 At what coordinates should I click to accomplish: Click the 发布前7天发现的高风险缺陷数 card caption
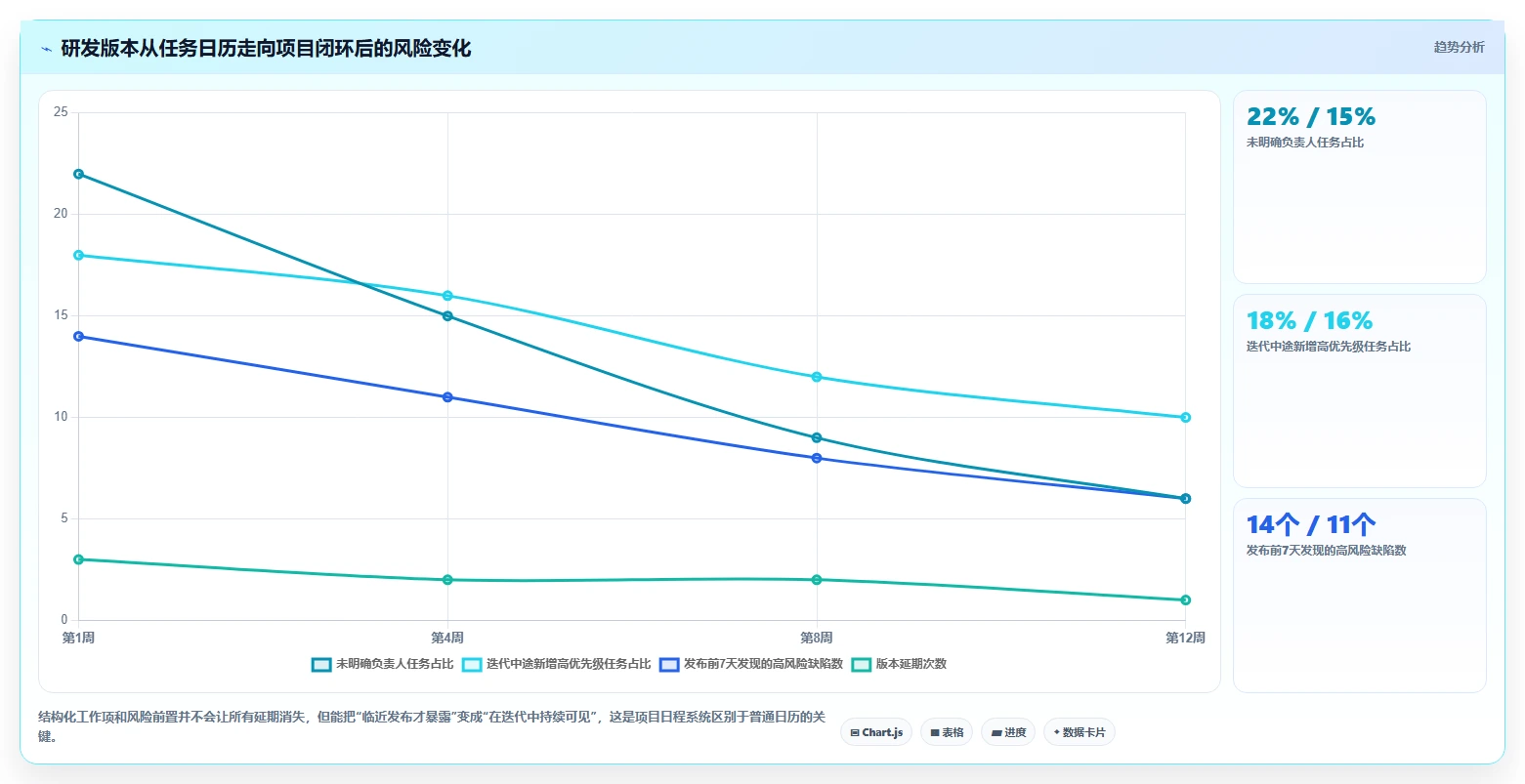[x=1327, y=551]
